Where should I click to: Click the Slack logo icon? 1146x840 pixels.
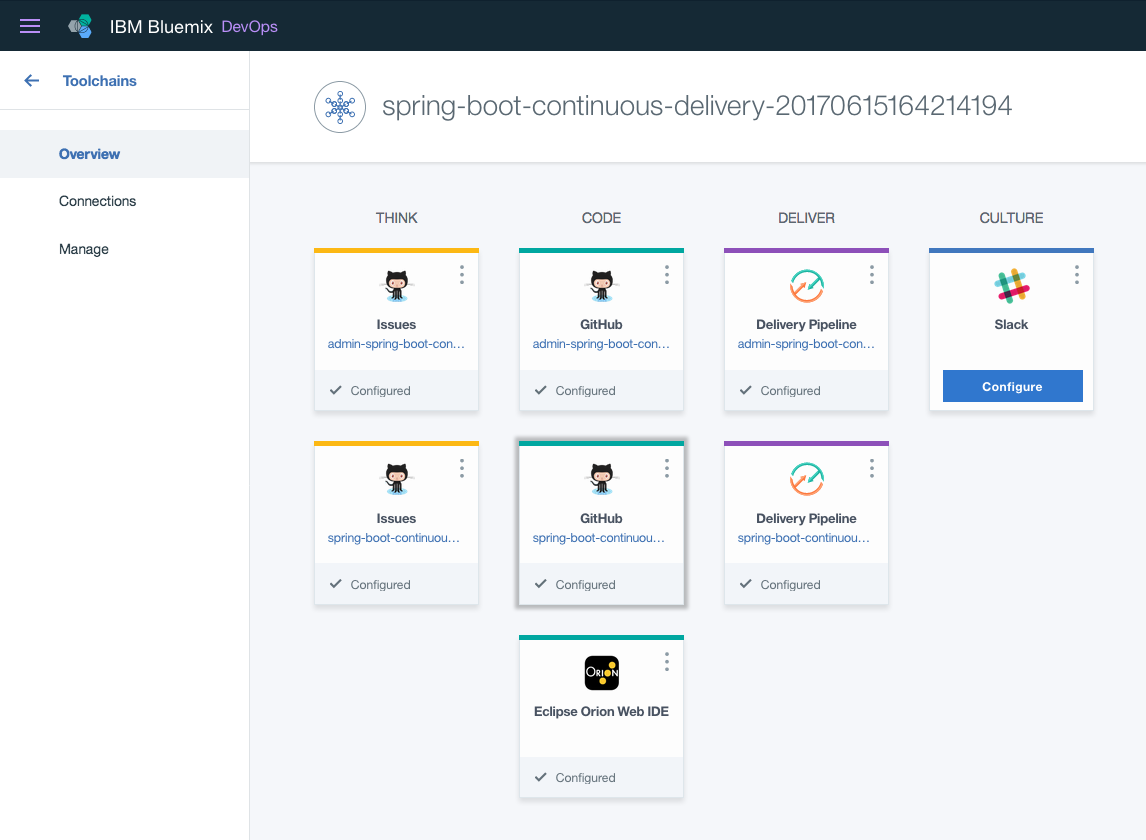1012,286
